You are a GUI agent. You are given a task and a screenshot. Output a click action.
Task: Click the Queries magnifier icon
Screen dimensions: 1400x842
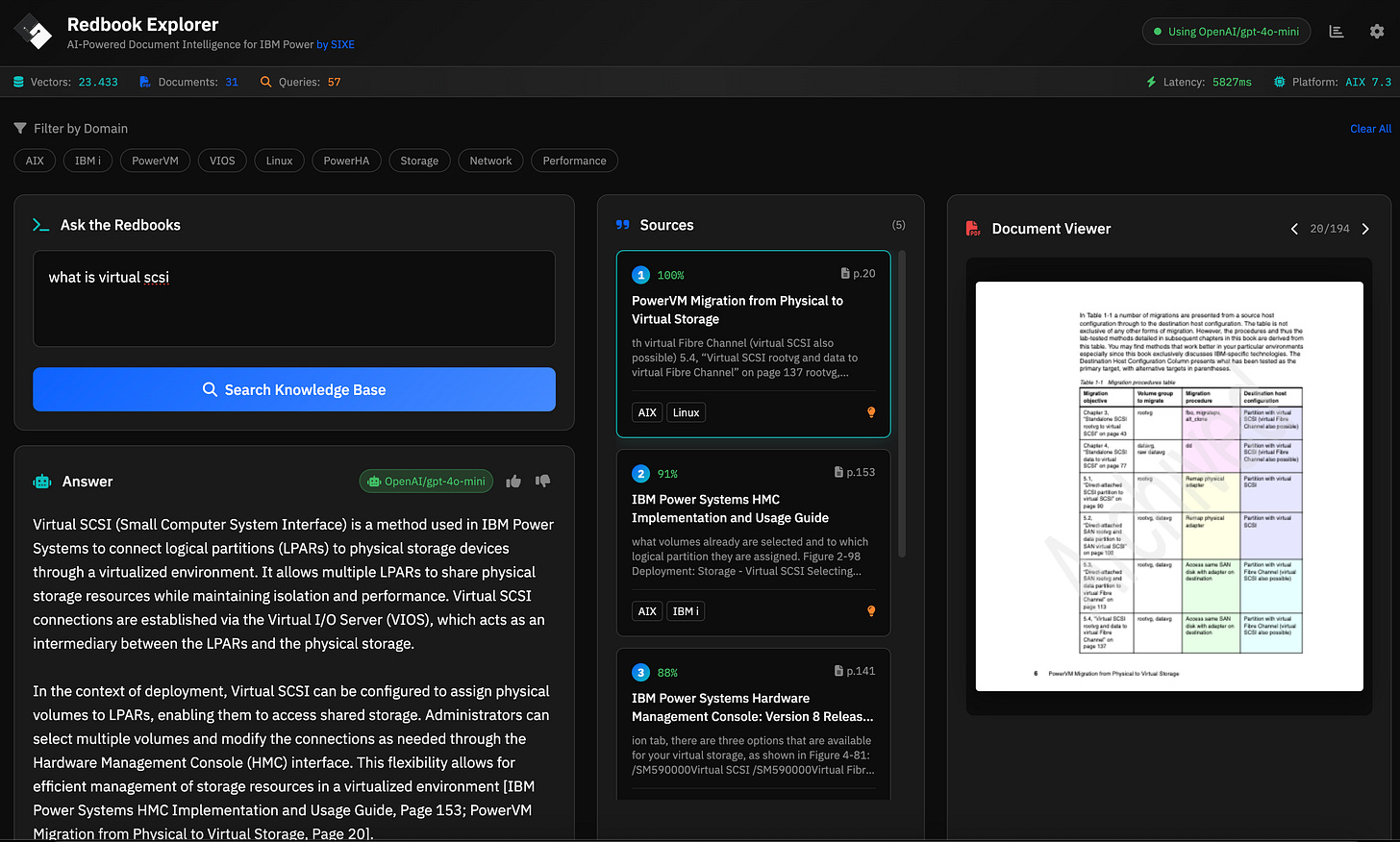[x=266, y=82]
